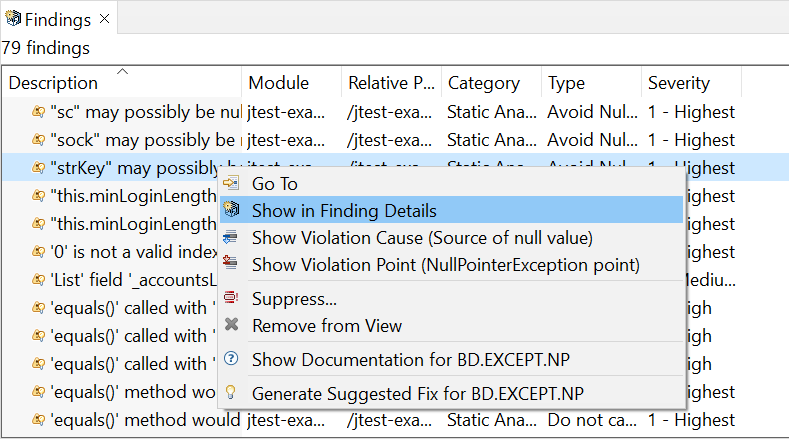Click the lightbulb Suggested Fix icon
This screenshot has width=789, height=439.
coord(231,392)
